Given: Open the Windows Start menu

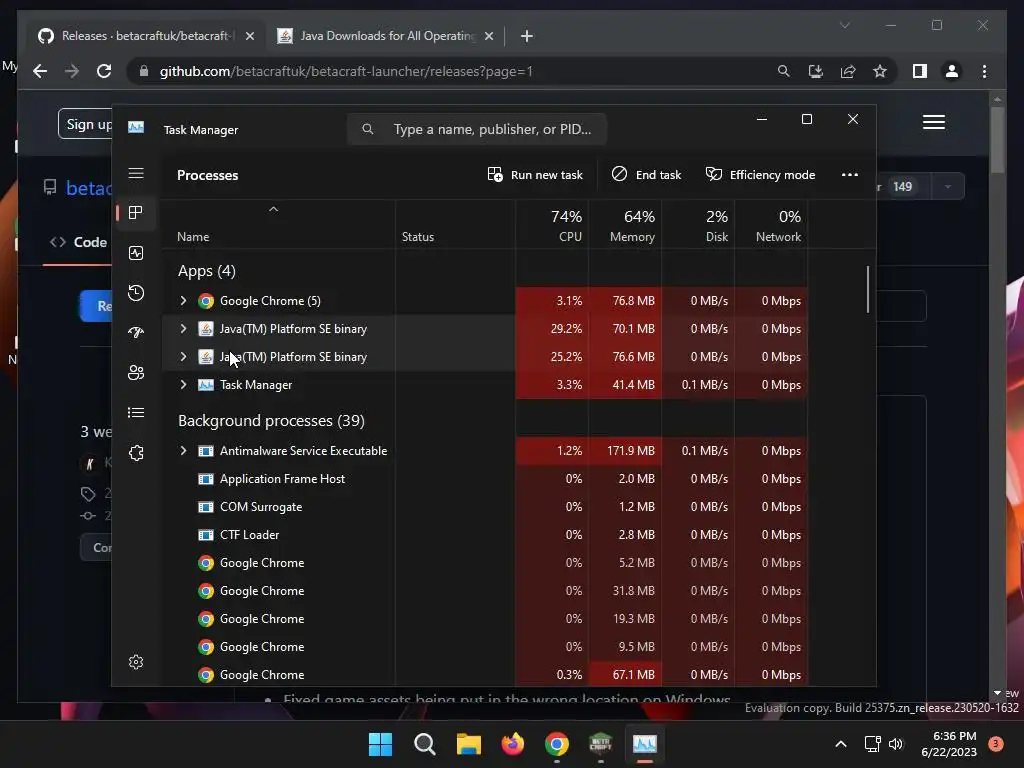Looking at the screenshot, I should 380,744.
